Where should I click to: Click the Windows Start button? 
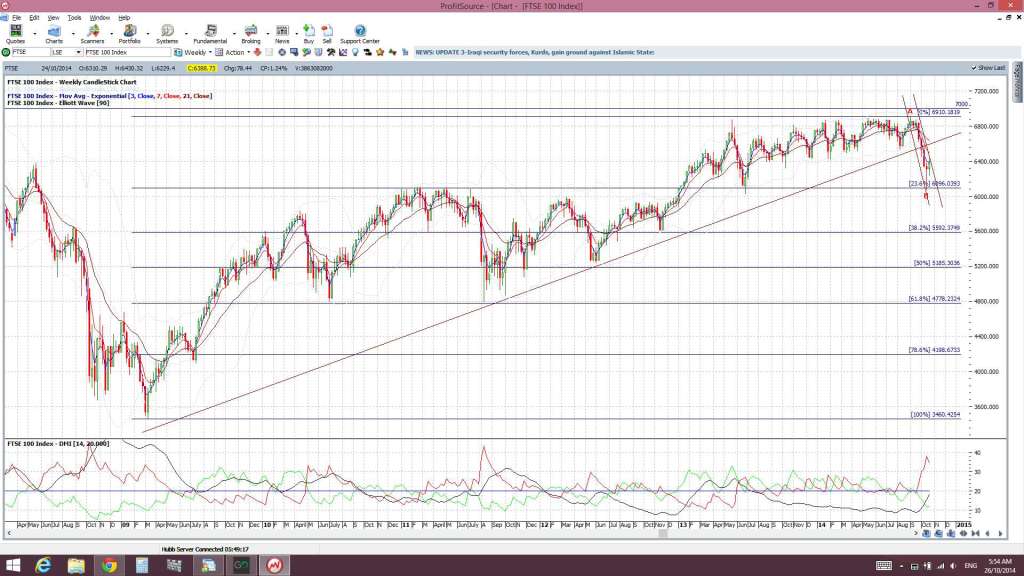12,565
